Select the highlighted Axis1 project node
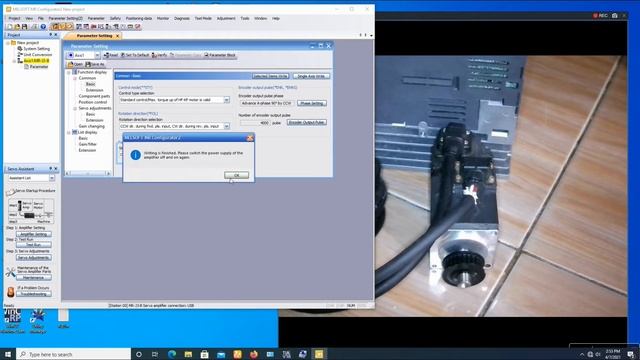 point(36,61)
